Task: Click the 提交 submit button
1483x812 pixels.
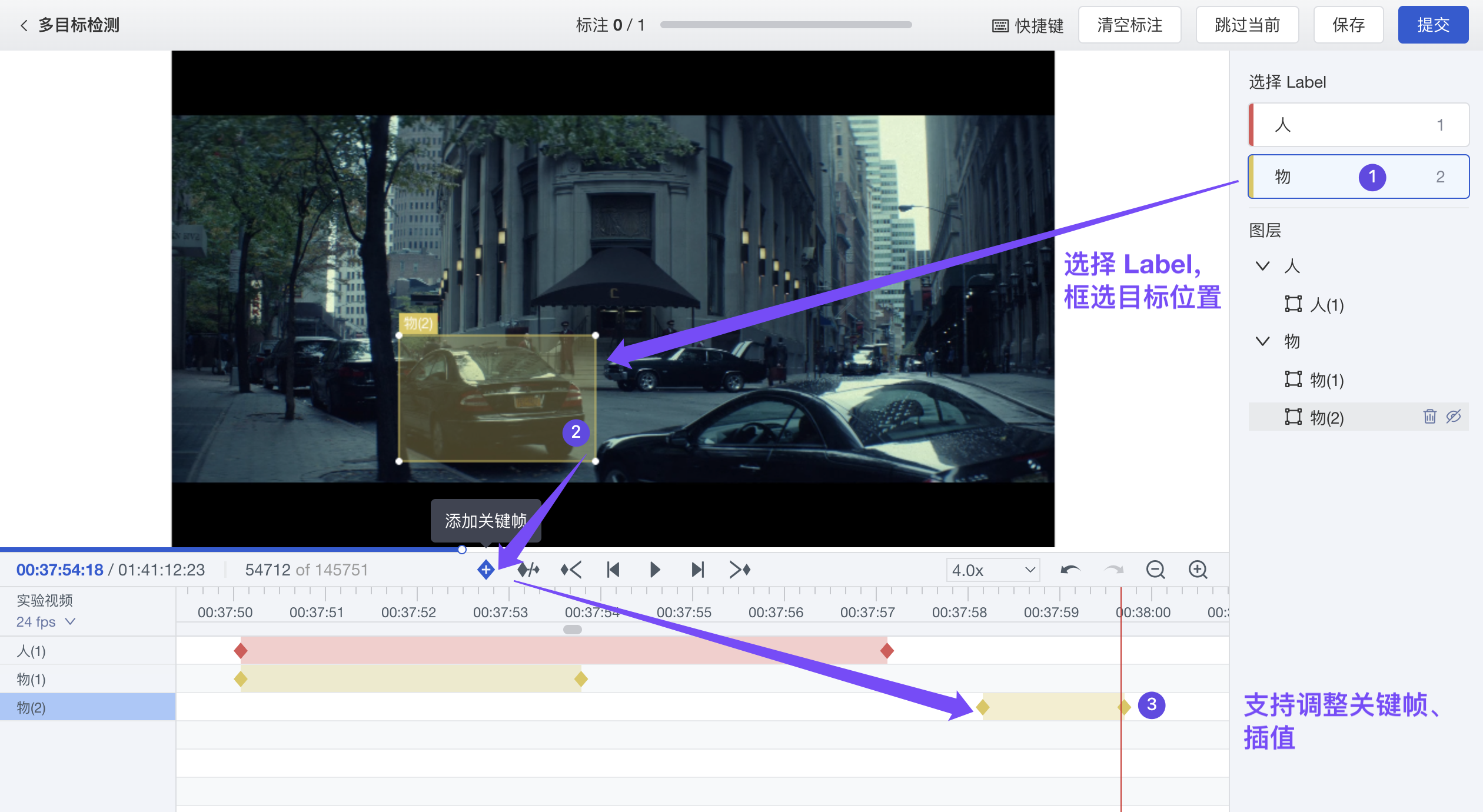Action: 1432,25
